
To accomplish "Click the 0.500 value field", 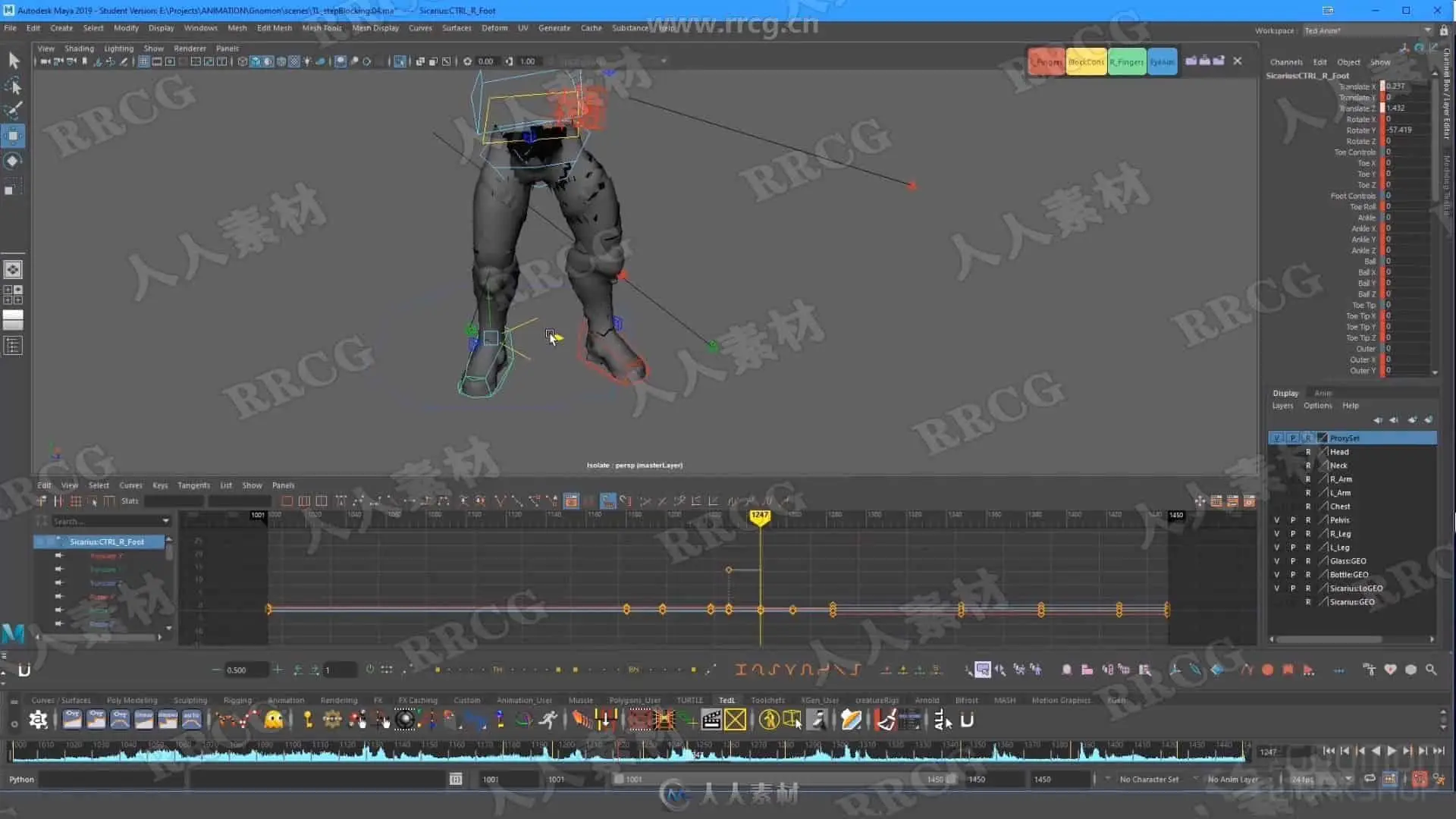I will (246, 670).
